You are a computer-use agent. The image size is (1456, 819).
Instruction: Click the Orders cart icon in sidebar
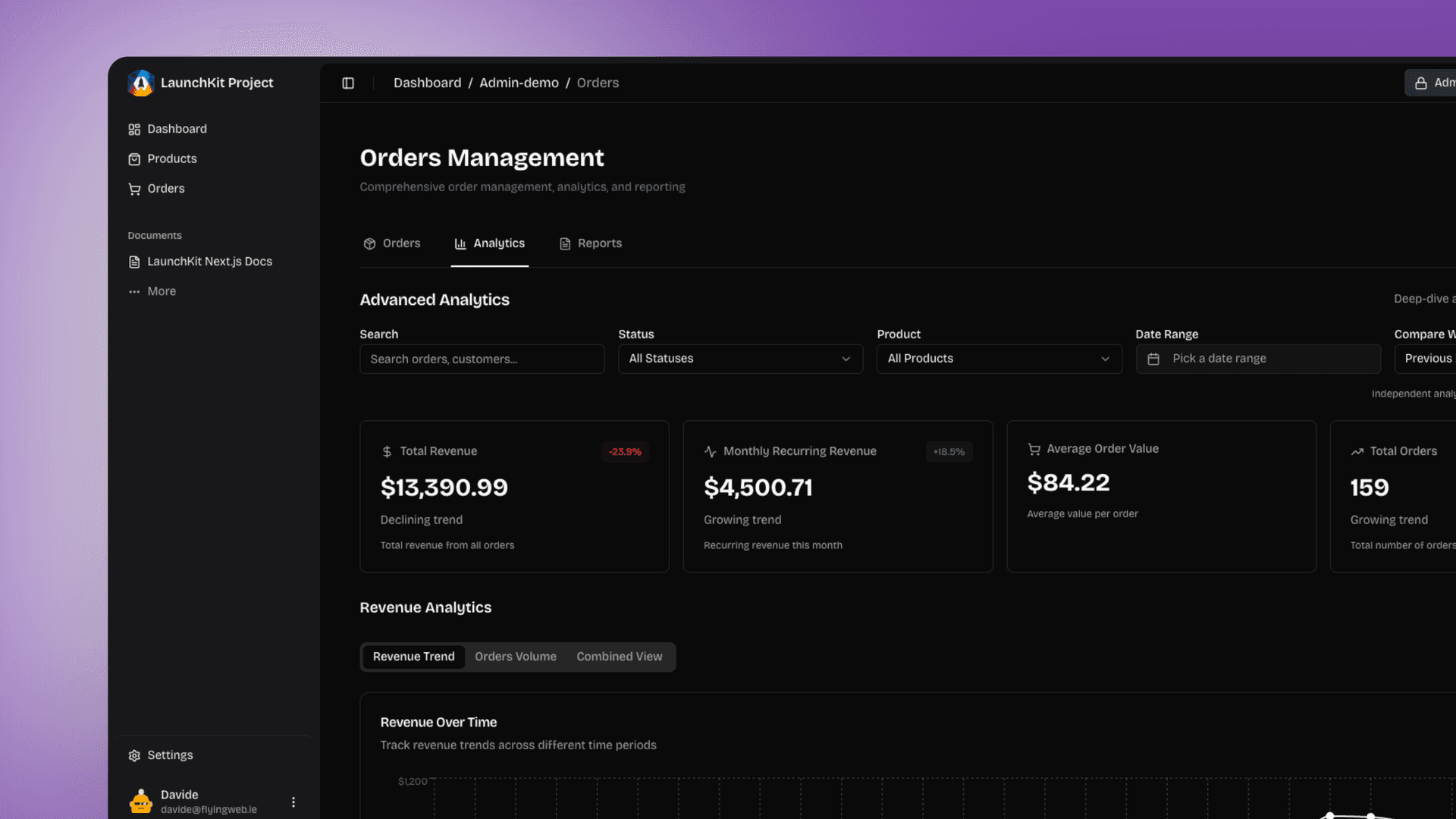pyautogui.click(x=134, y=189)
